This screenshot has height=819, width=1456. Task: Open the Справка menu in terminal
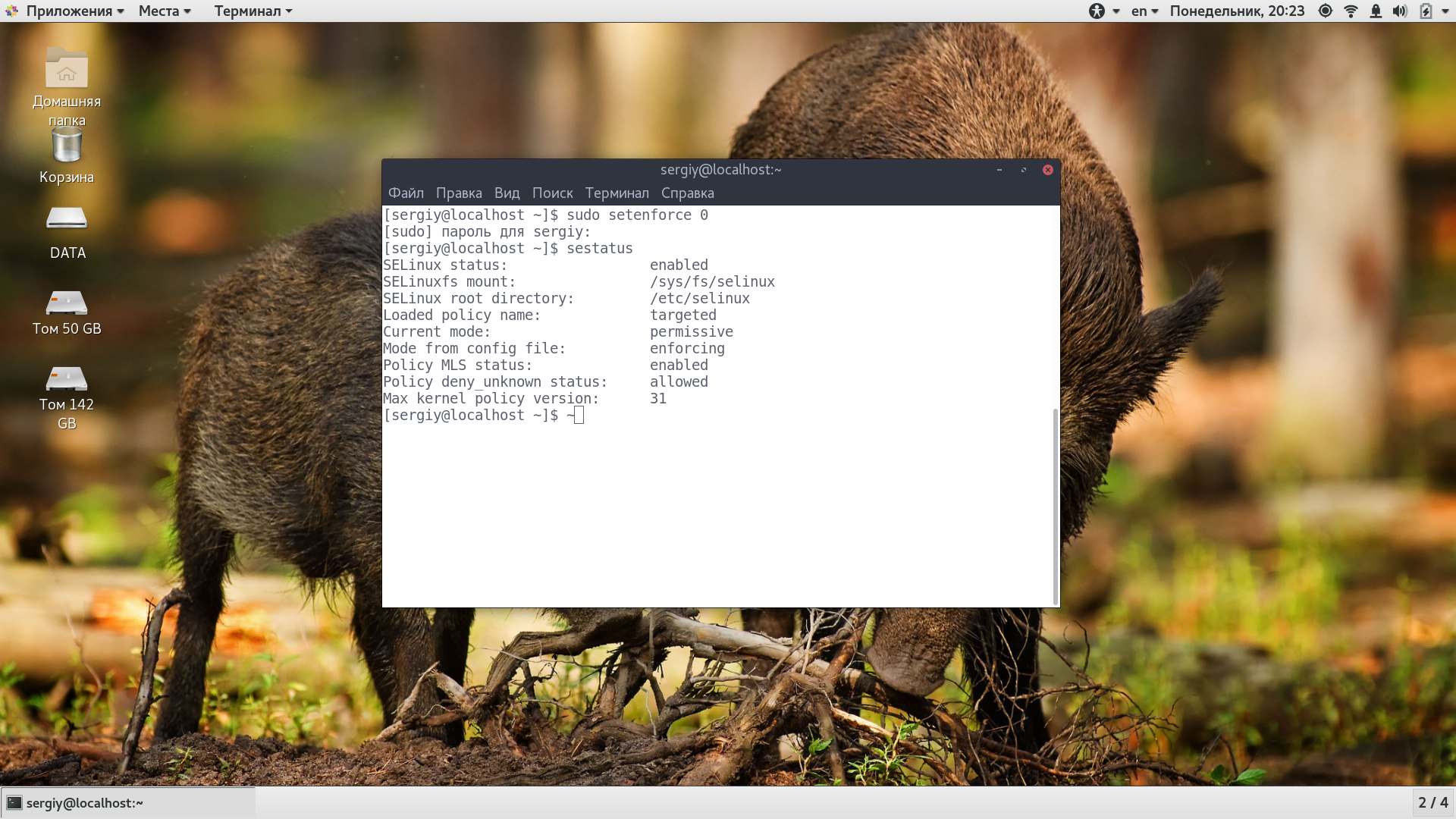point(687,193)
